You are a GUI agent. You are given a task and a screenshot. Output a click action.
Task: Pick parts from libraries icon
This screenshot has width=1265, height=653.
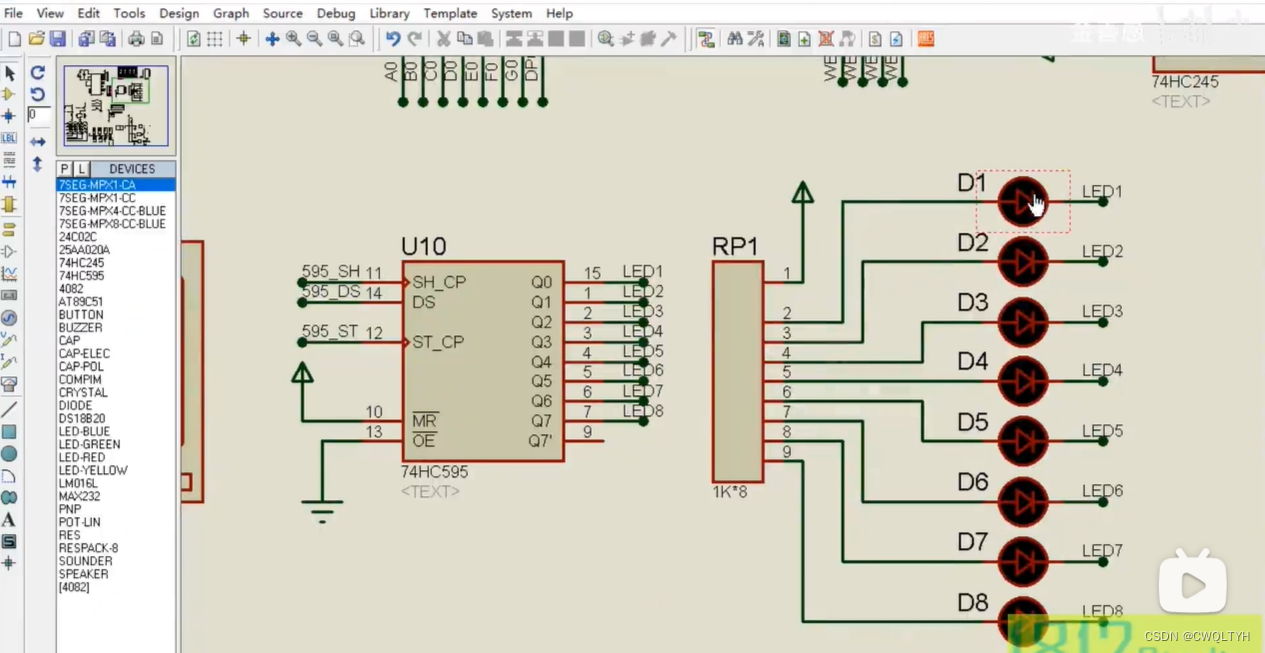click(605, 39)
